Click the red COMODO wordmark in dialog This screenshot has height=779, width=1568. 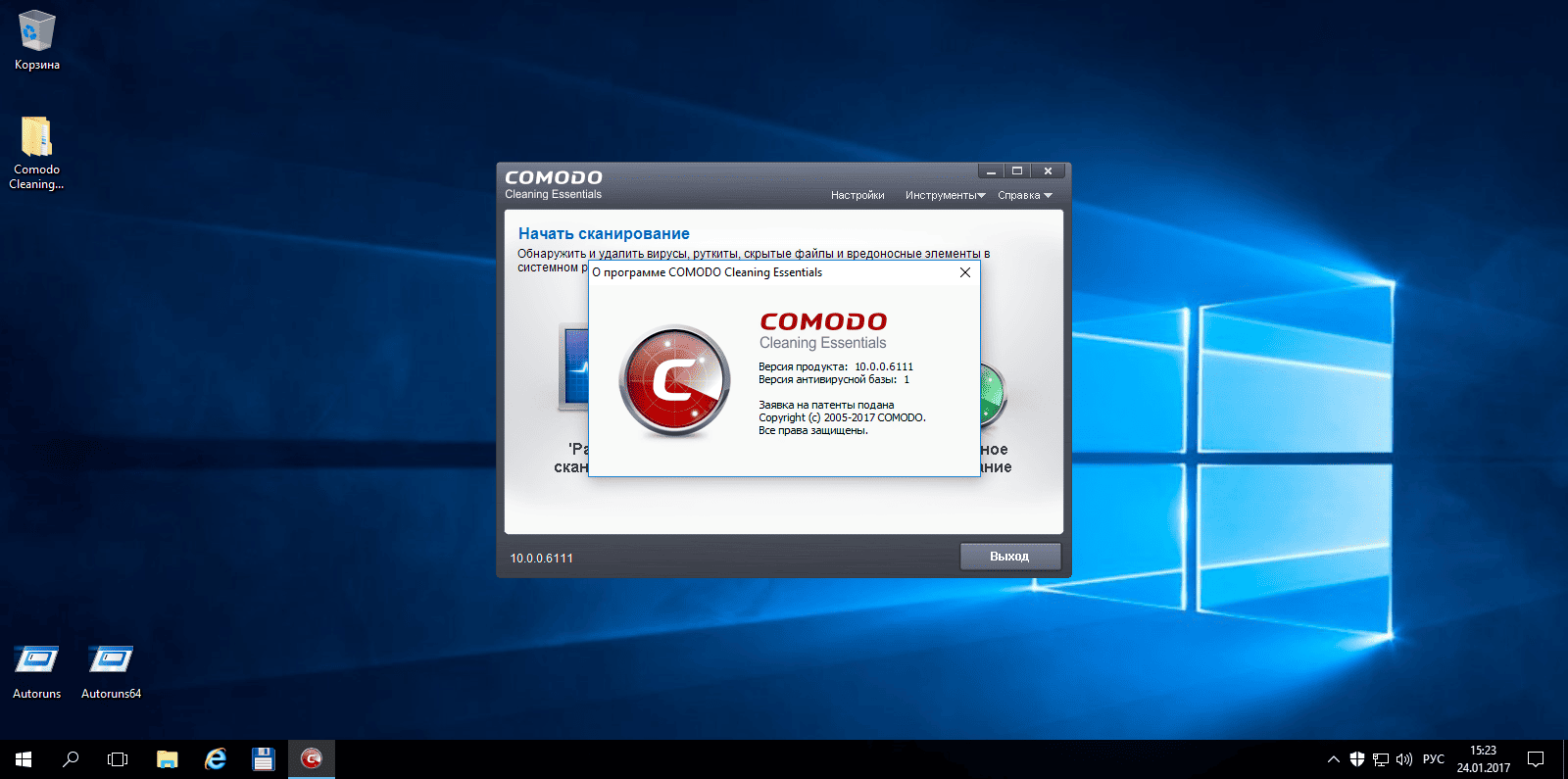click(x=823, y=321)
